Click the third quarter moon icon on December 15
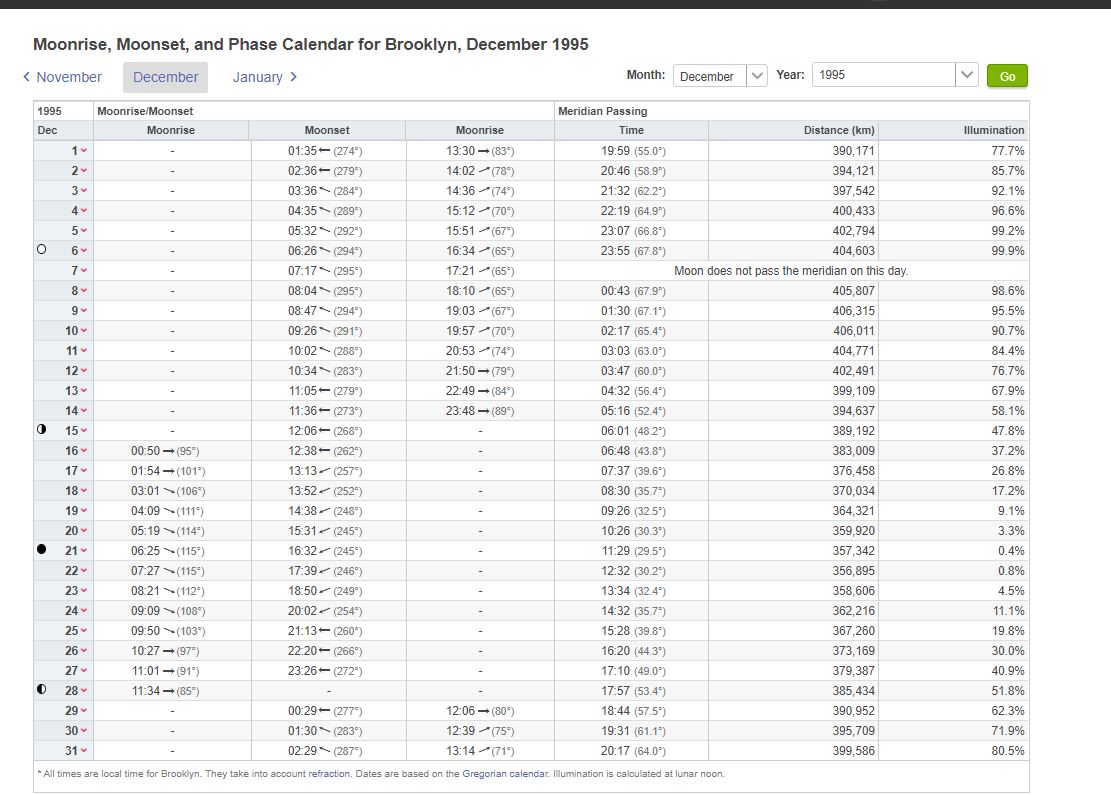This screenshot has width=1111, height=795. [42, 429]
